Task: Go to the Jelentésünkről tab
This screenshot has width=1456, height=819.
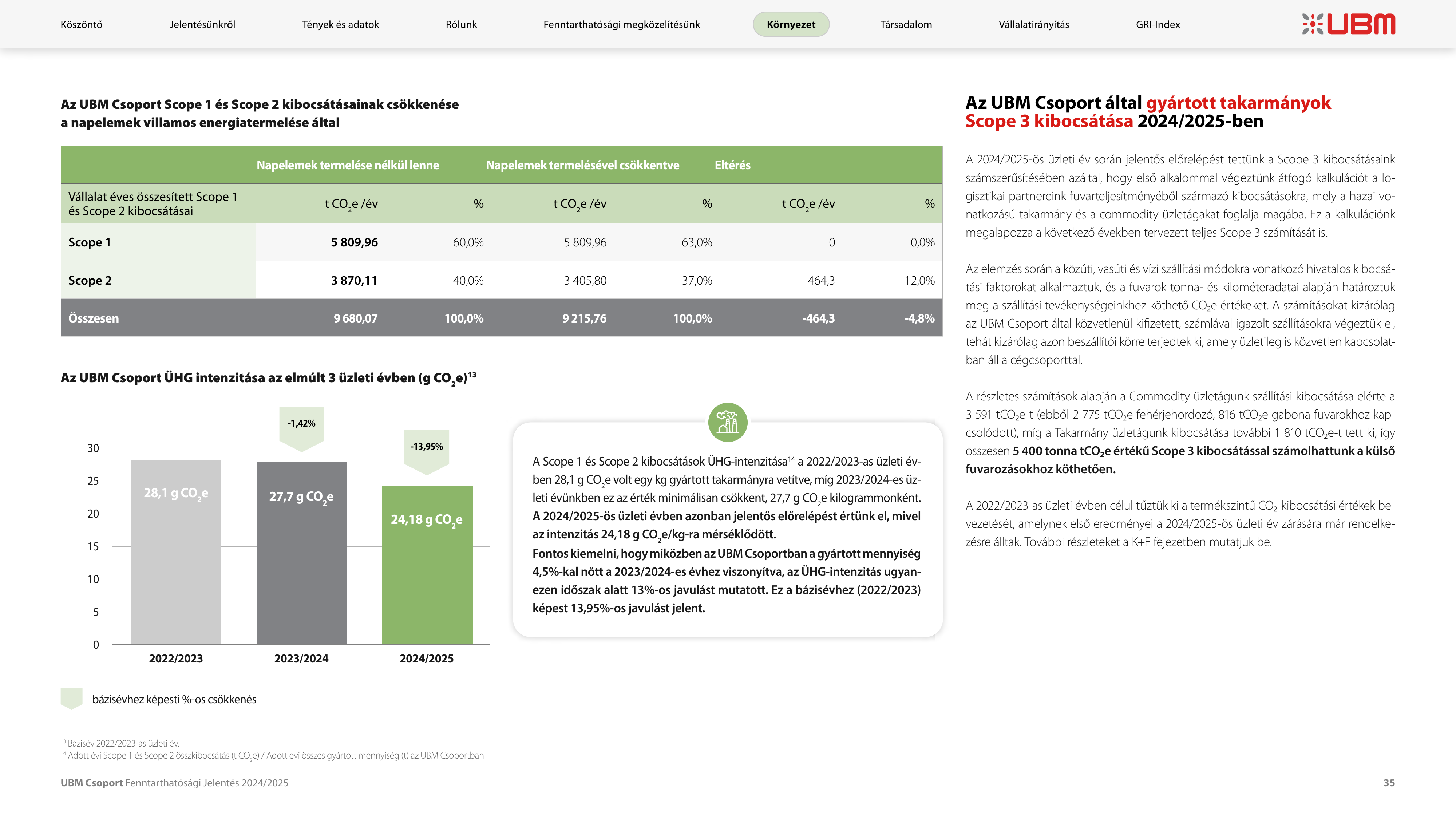Action: (x=202, y=24)
